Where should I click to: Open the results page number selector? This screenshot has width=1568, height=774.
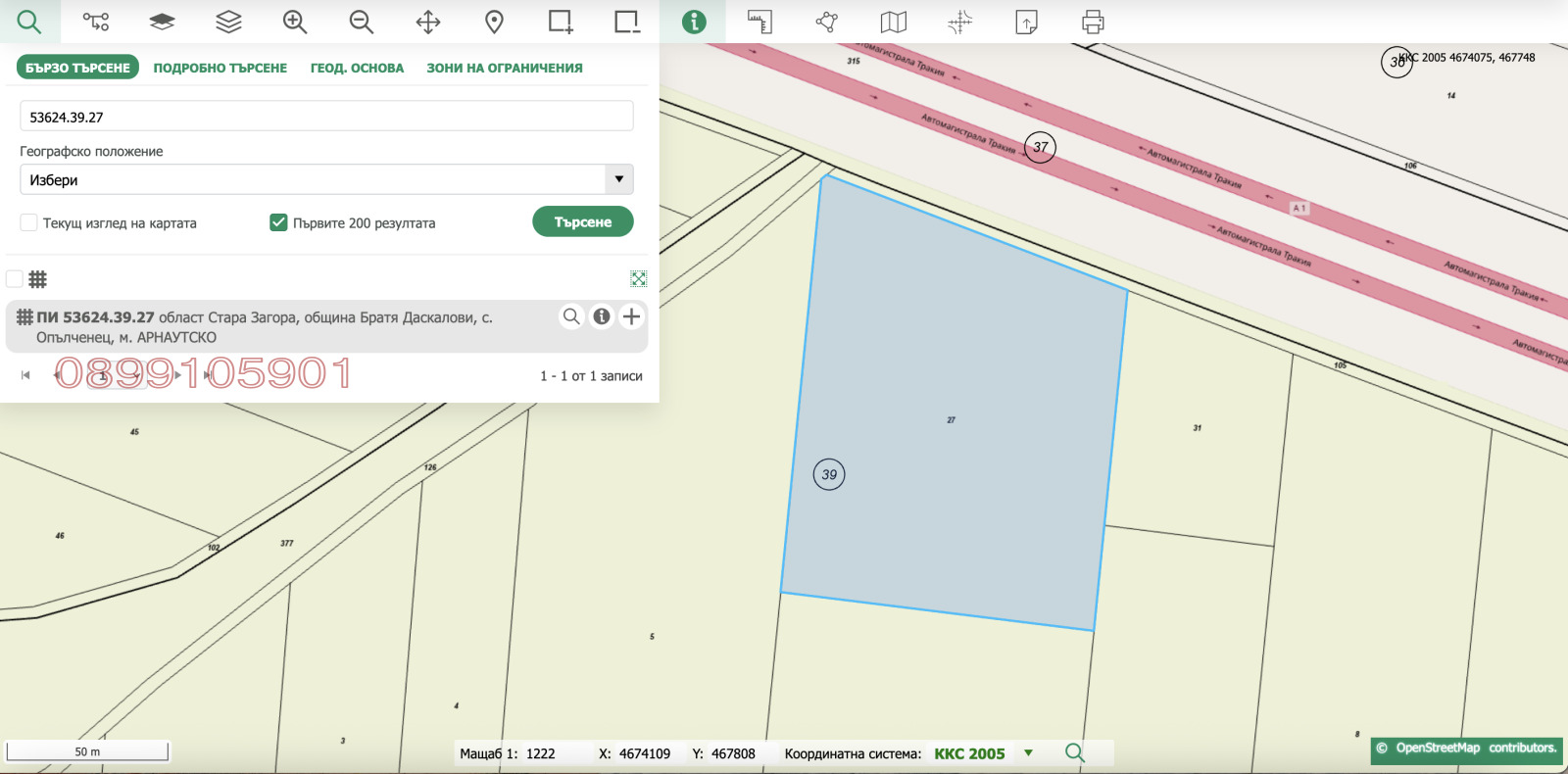[x=116, y=376]
